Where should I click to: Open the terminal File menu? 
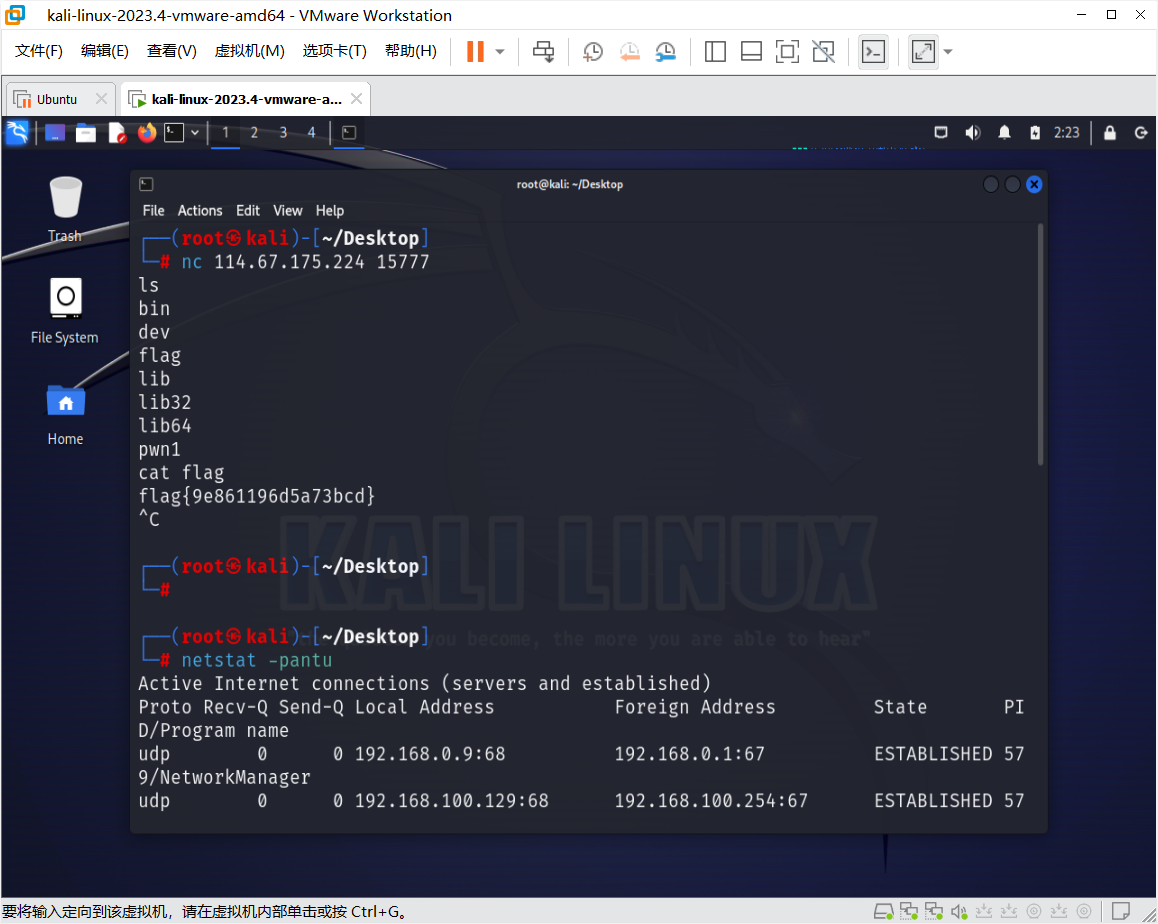click(154, 211)
